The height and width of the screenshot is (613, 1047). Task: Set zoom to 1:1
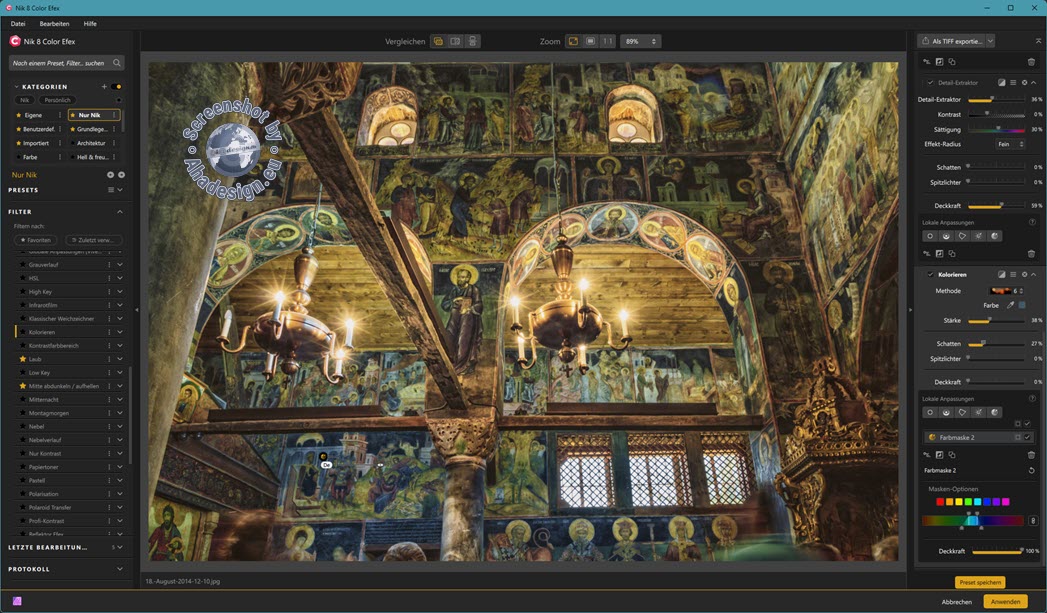pyautogui.click(x=608, y=41)
